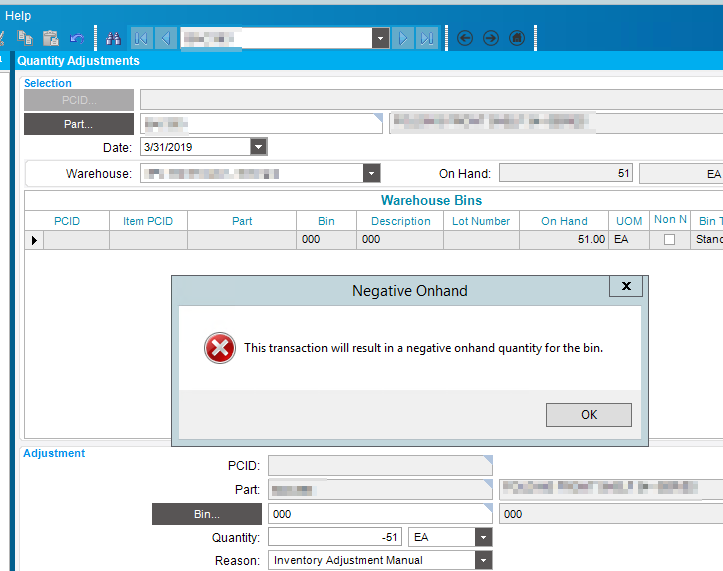Click the Part field in the Selection section

261,124
